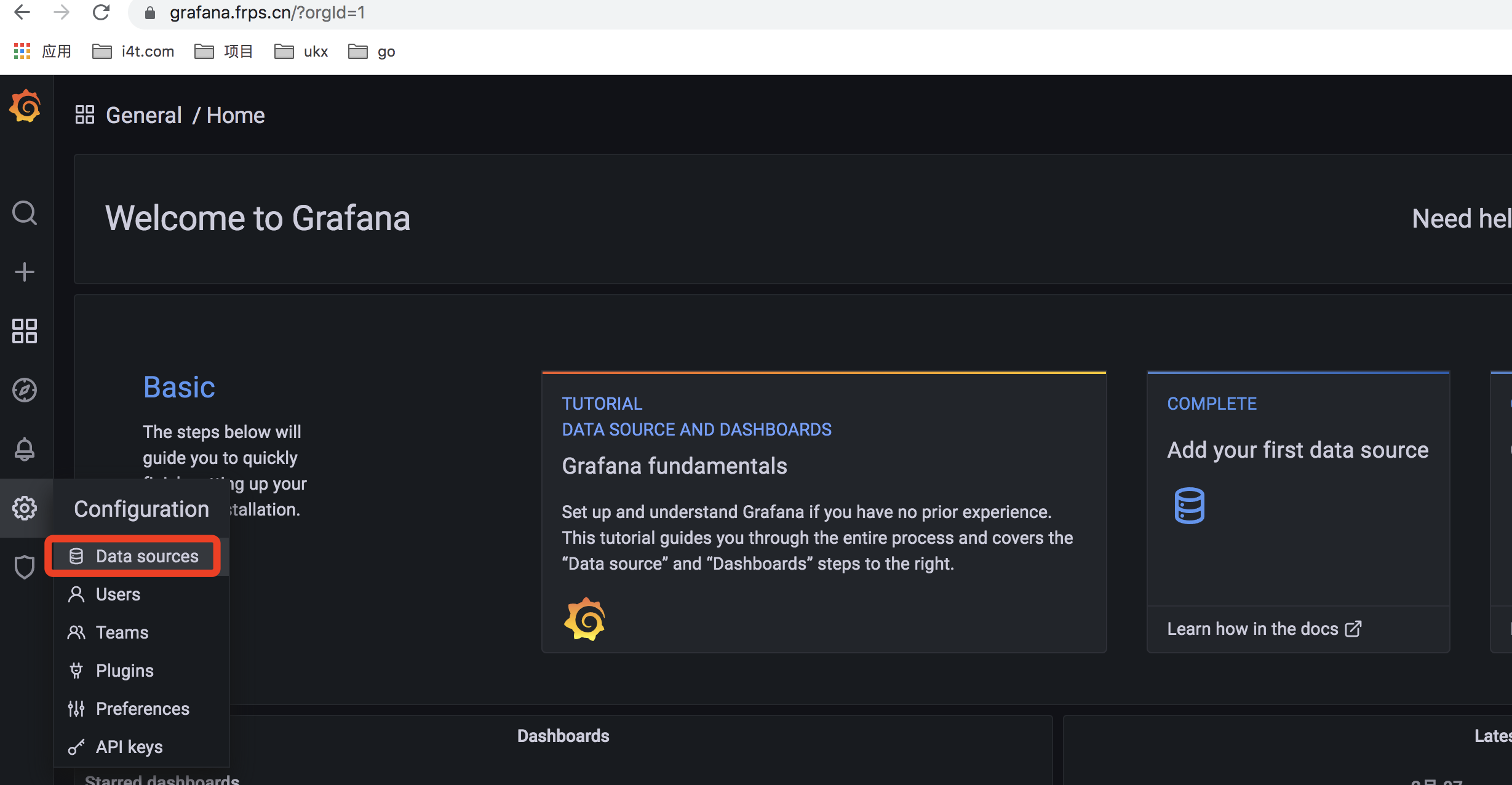This screenshot has height=785, width=1512.
Task: Click the General breadcrumb link
Action: (144, 115)
